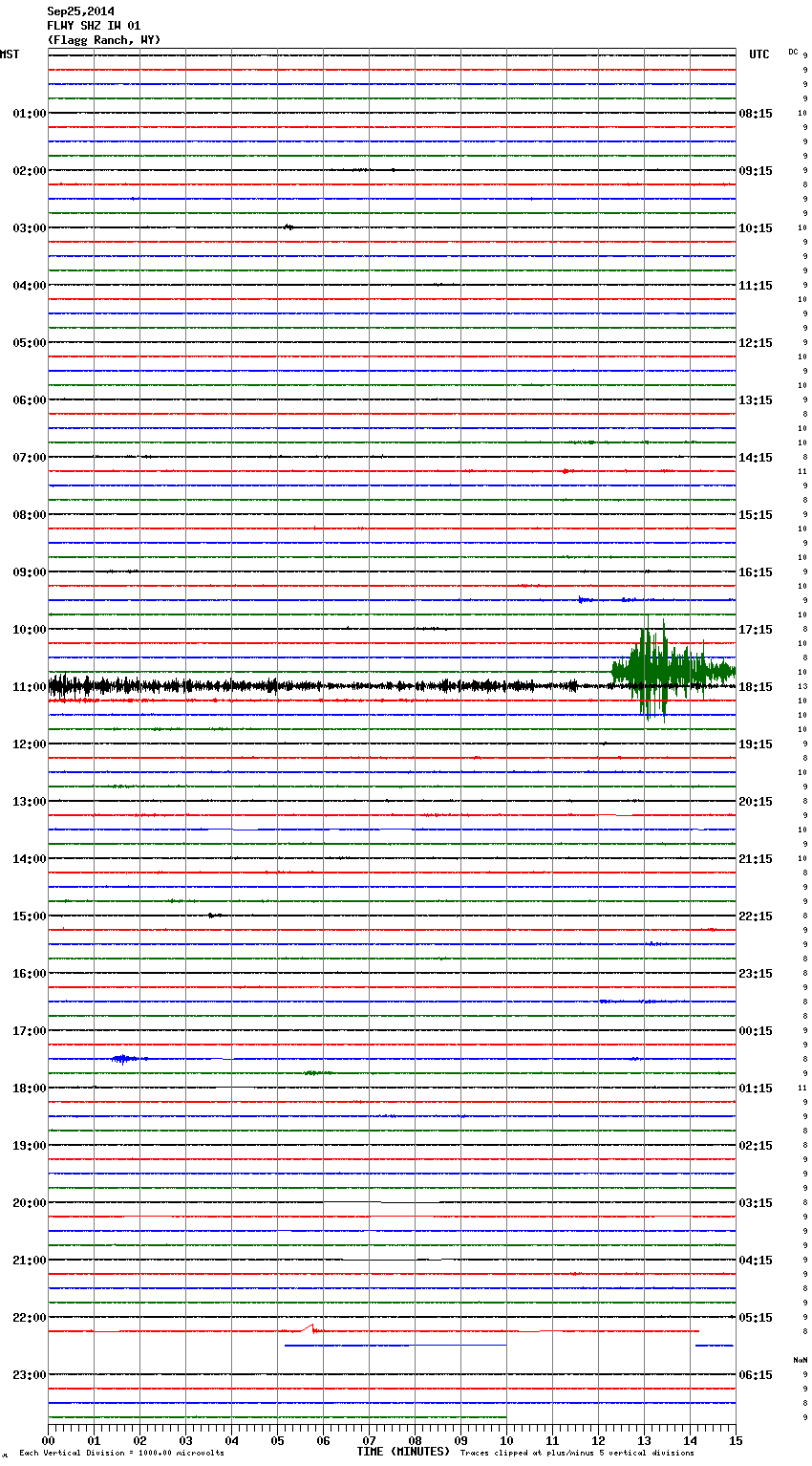Screen dimensions: 812x1466
Task: Select the 06:00 MST time label
Action: pyautogui.click(x=30, y=400)
